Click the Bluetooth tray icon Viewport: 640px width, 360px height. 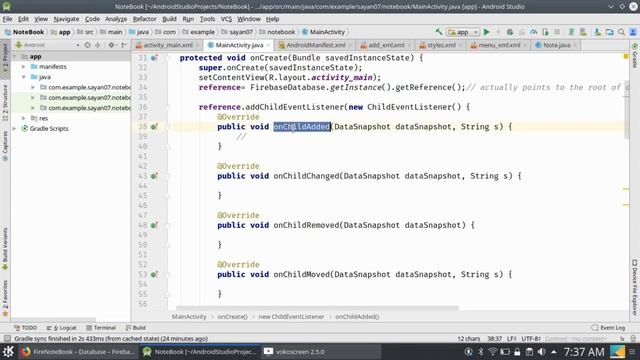[481, 351]
